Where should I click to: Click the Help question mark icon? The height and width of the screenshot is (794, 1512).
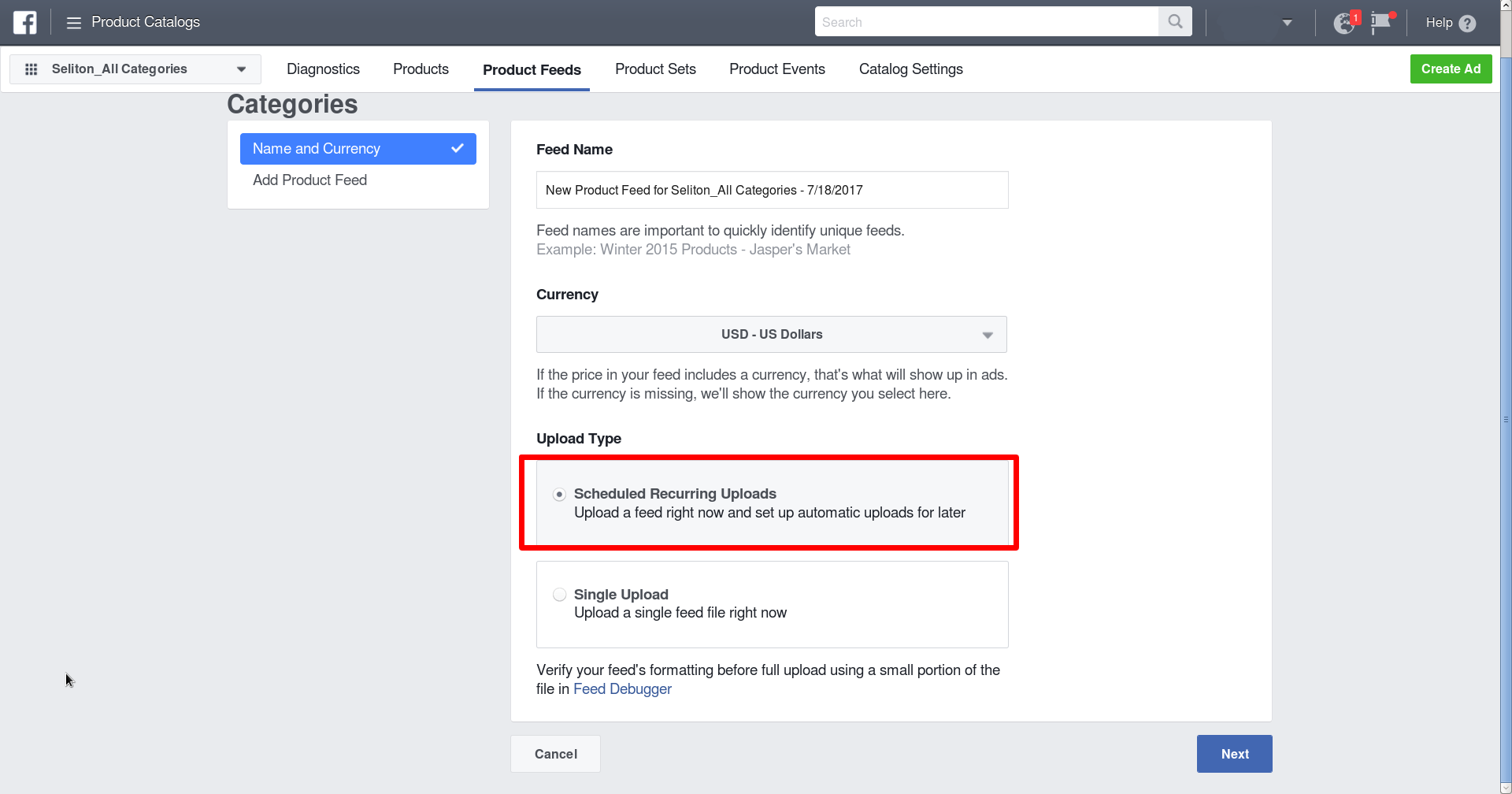tap(1466, 22)
